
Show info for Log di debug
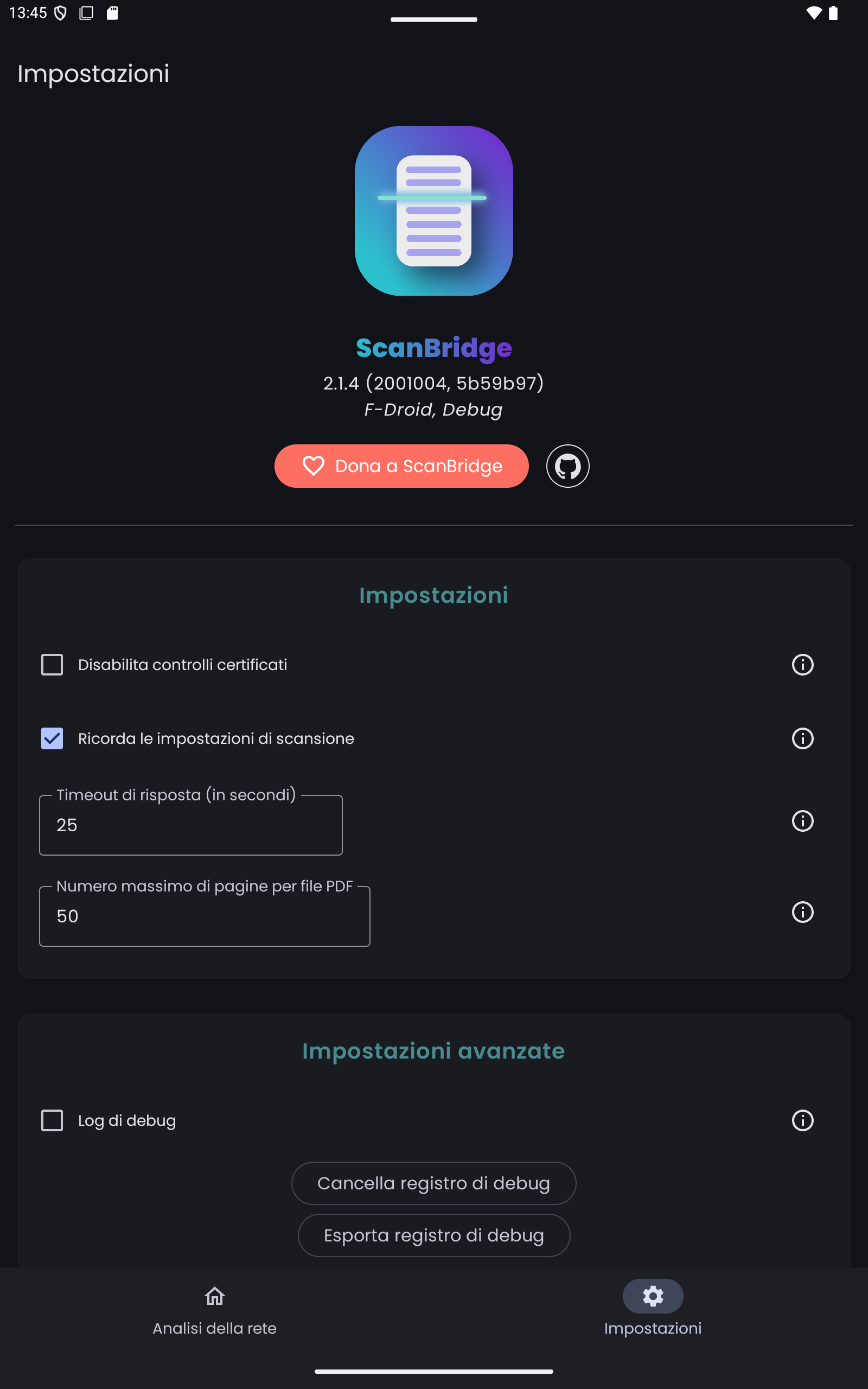[802, 1120]
